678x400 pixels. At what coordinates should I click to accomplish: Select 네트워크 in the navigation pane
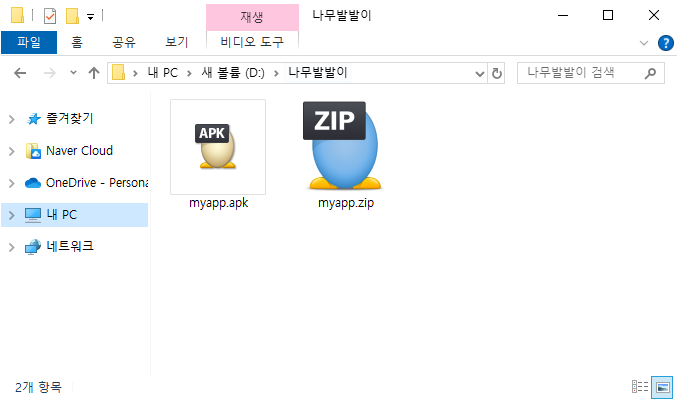(x=70, y=246)
